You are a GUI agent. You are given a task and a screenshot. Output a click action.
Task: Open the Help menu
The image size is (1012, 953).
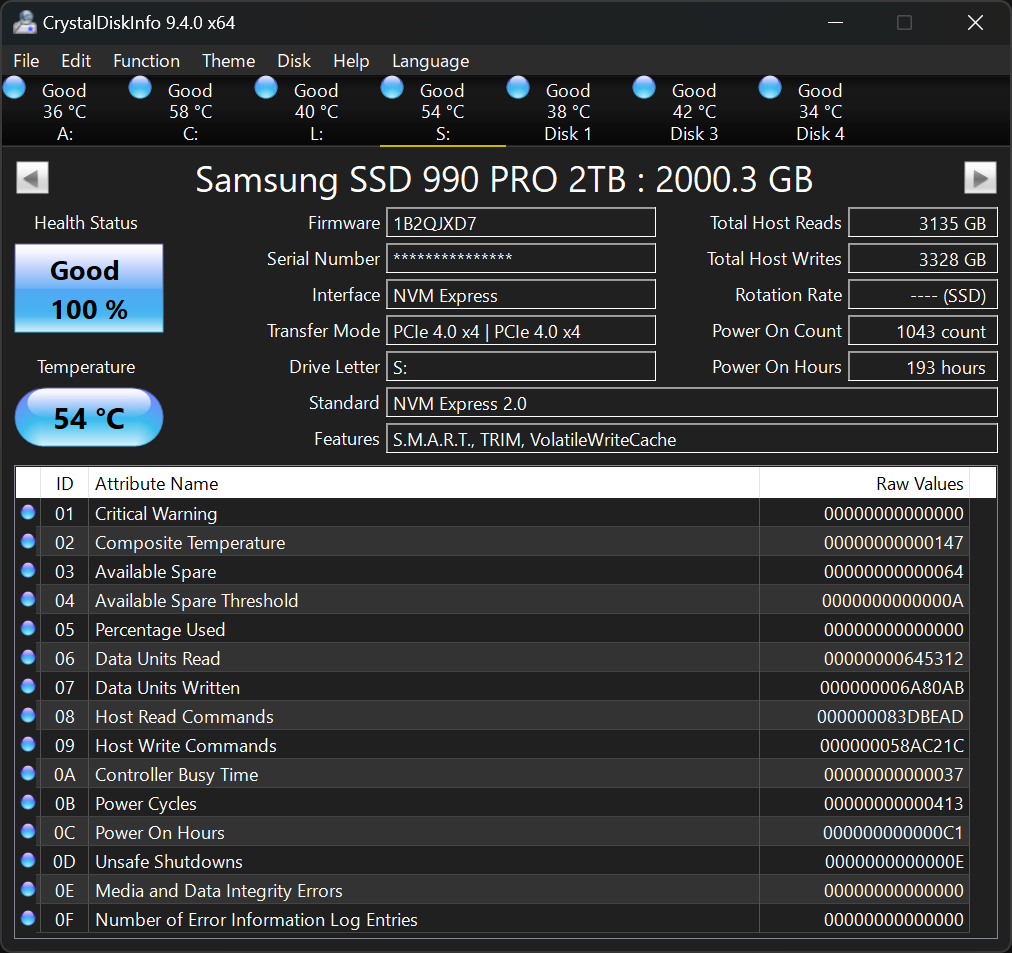pos(351,61)
